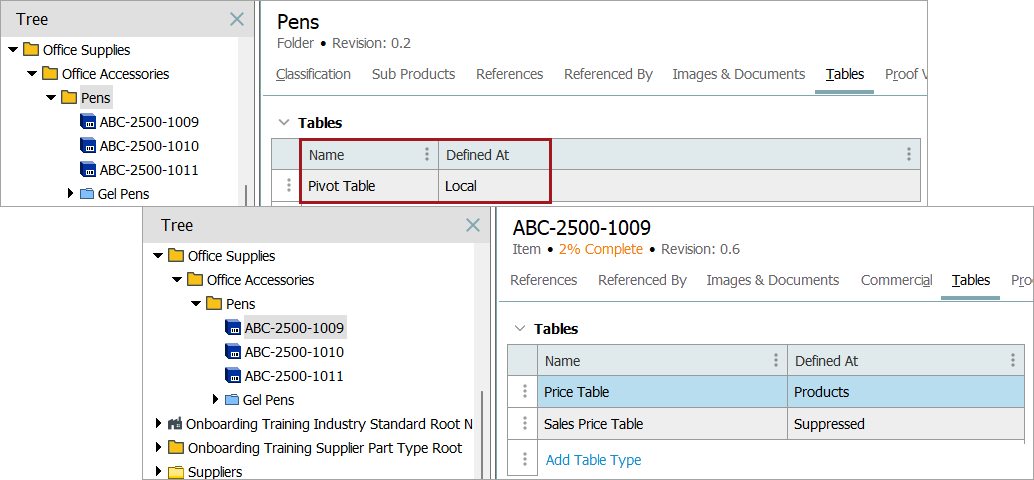Open the Defined At column menu in the ABC-2500-1009 Tables grid
The height and width of the screenshot is (480, 1034).
click(1013, 361)
